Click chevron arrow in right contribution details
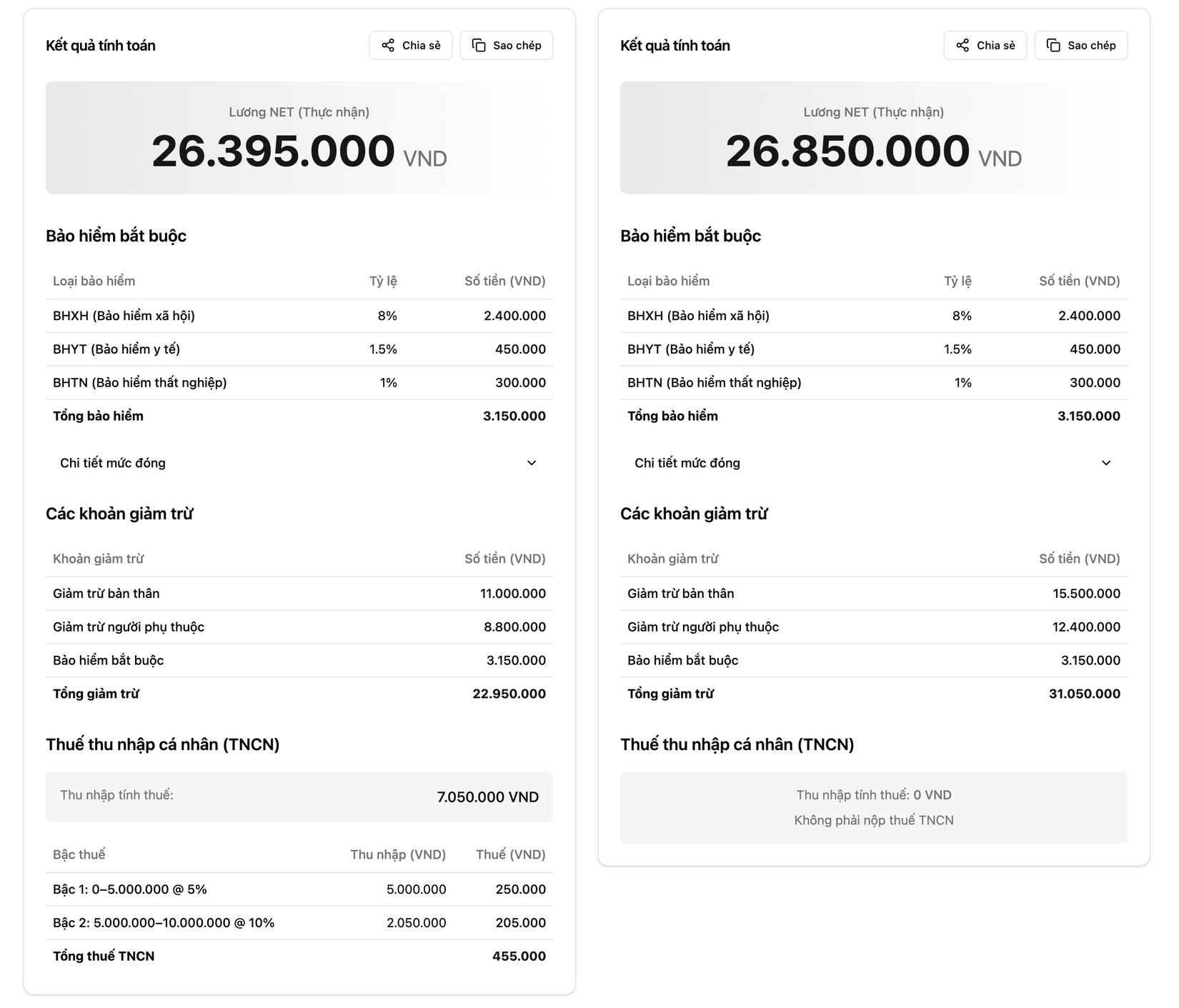The image size is (1179, 1008). [1106, 463]
